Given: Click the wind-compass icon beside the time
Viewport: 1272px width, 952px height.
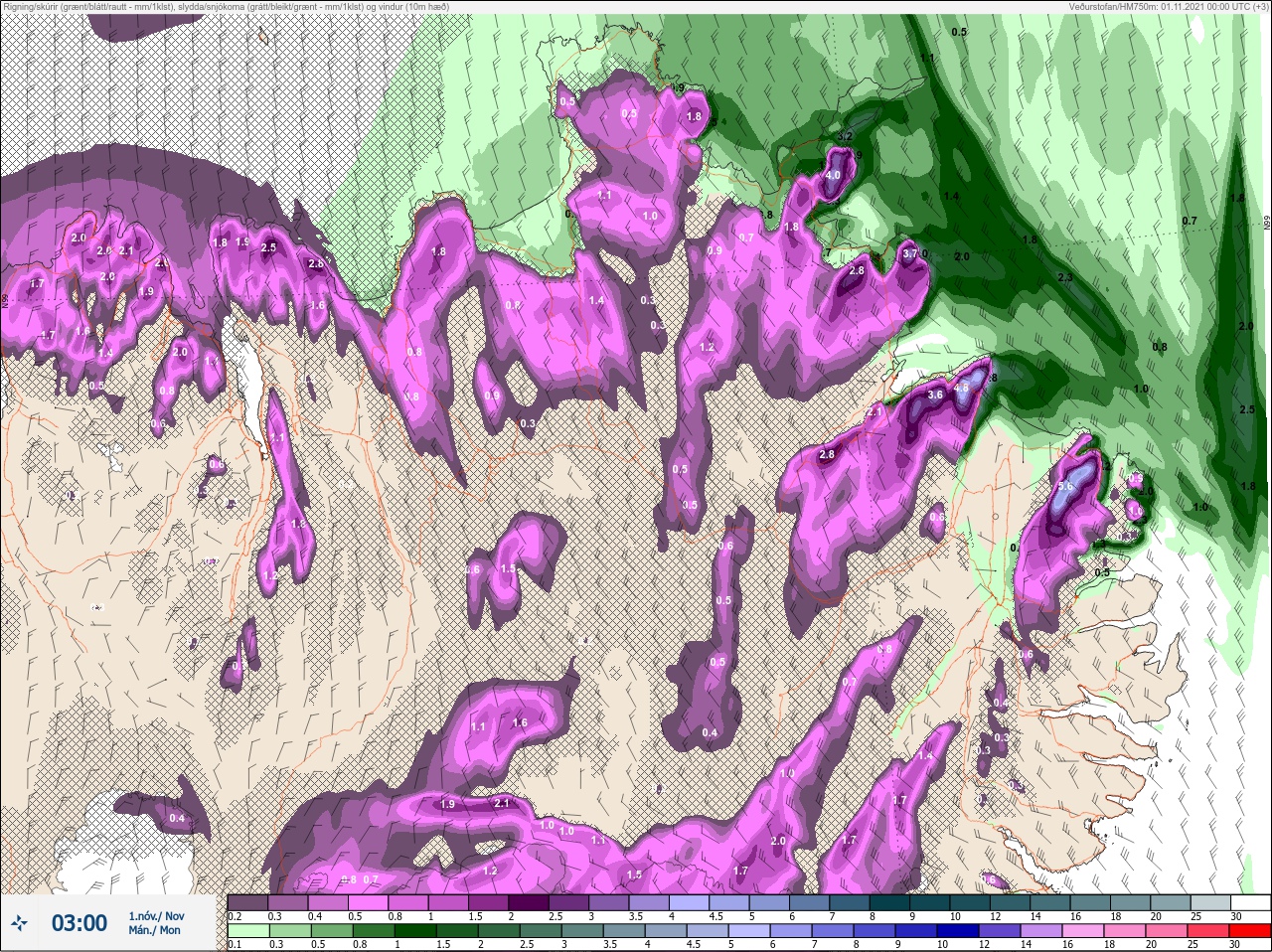Looking at the screenshot, I should tap(18, 923).
